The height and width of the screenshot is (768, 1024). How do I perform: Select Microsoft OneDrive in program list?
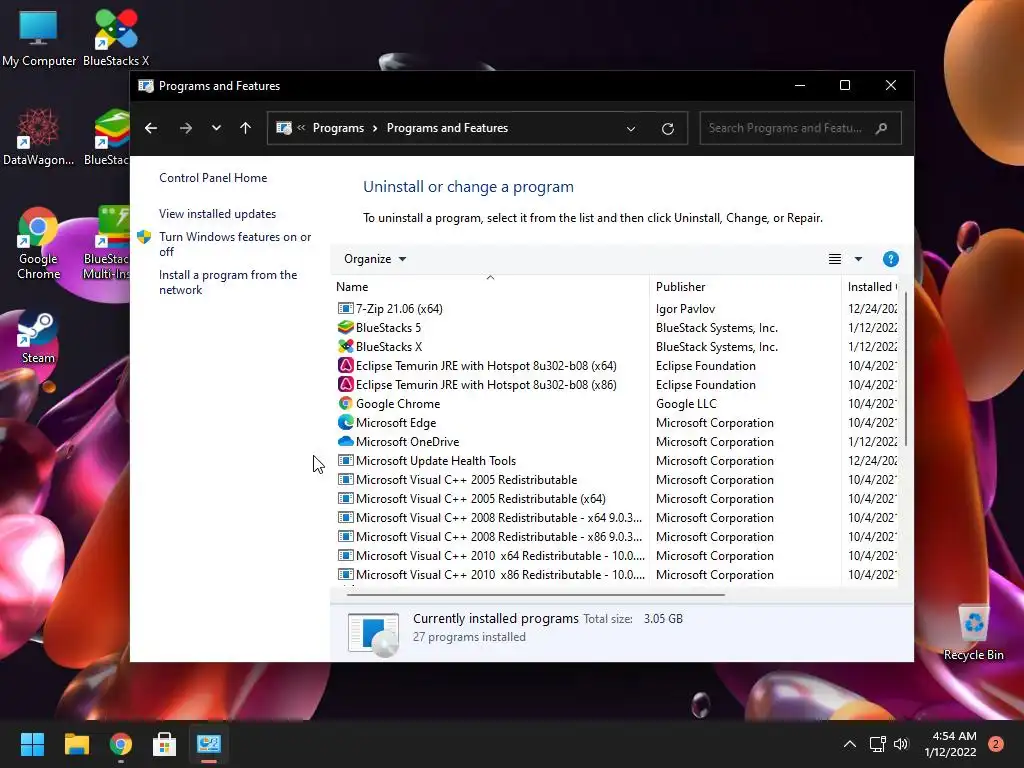point(408,441)
